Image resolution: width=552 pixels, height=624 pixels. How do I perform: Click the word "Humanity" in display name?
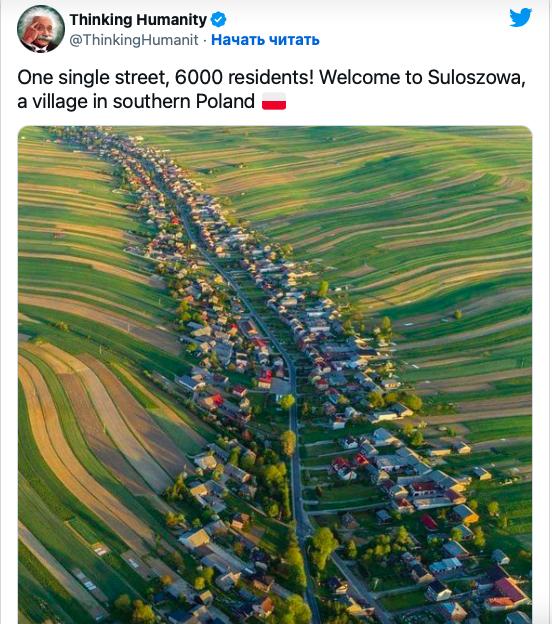tap(171, 20)
